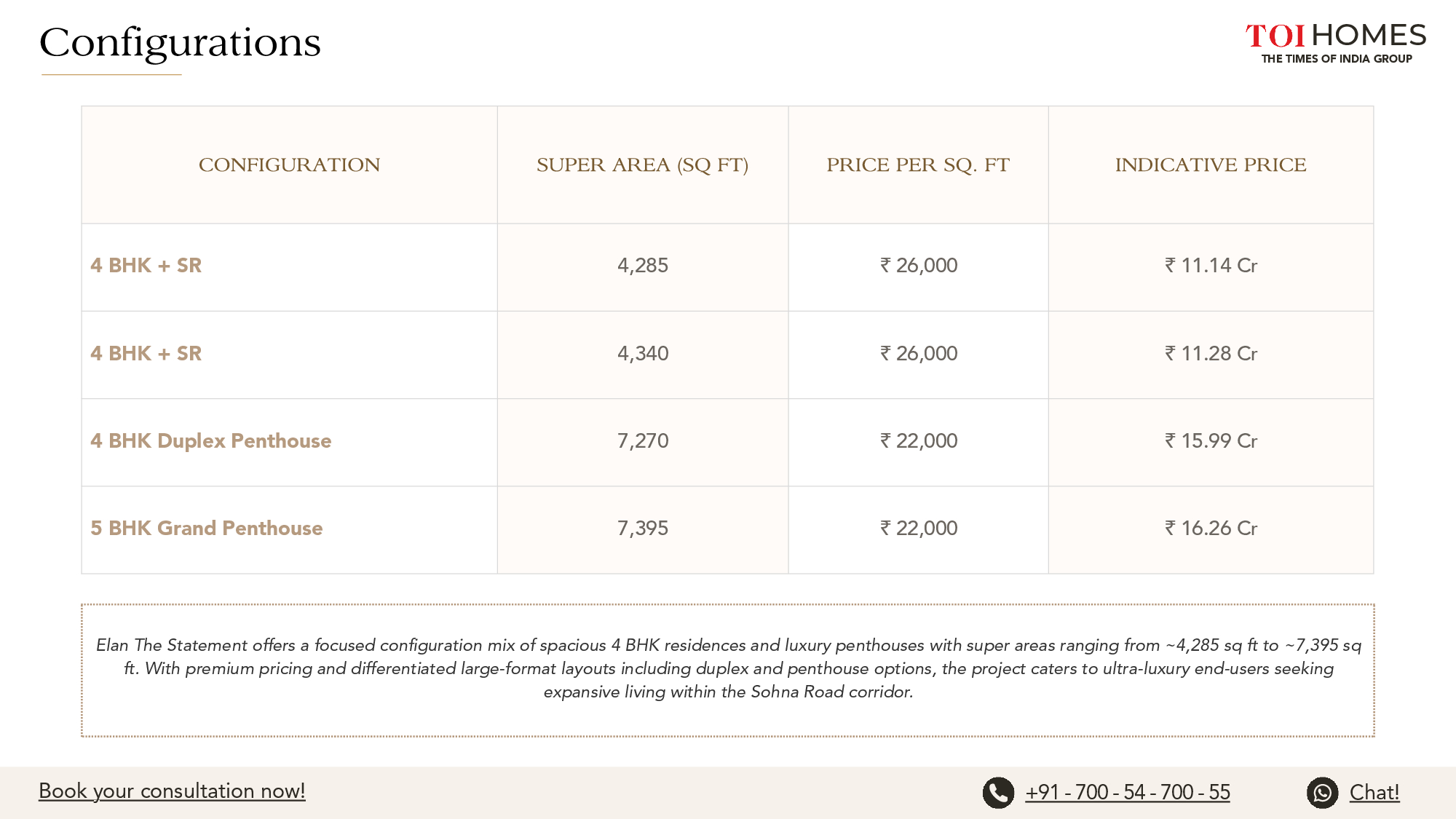This screenshot has width=1456, height=819.
Task: Click the Configurations page heading
Action: (180, 43)
